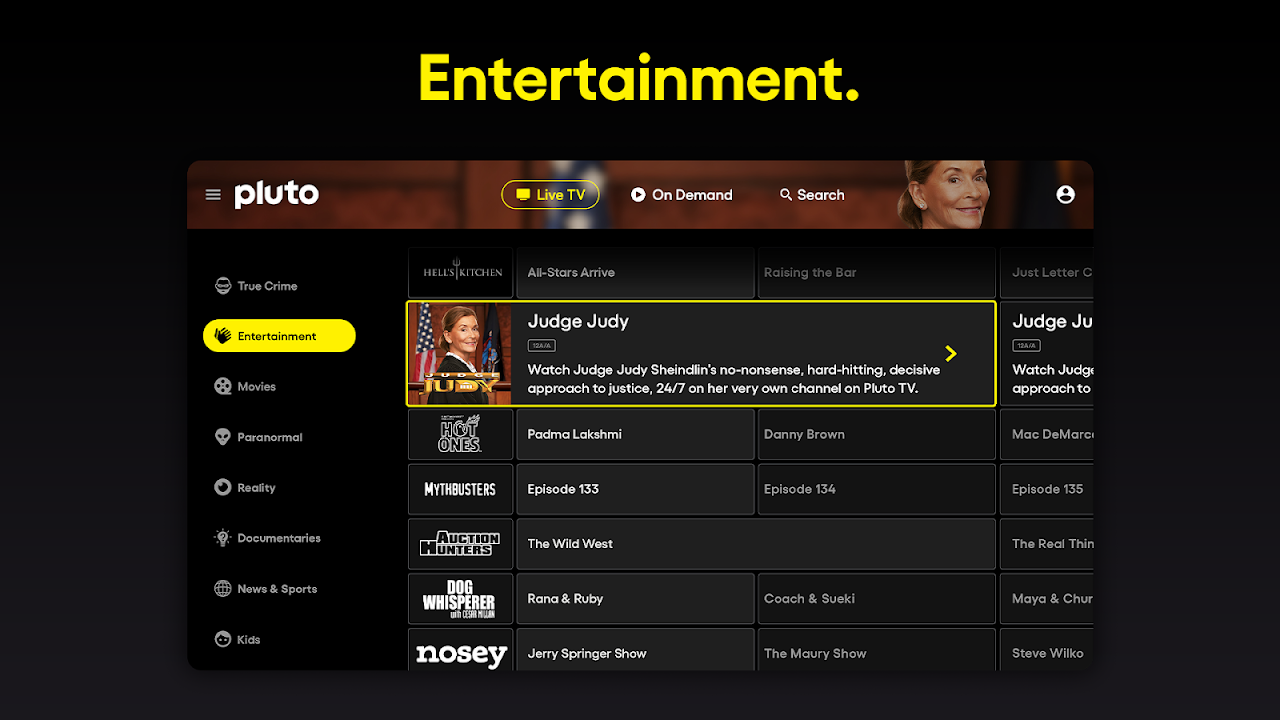Click the Judge Judy program description text
Screen dimensions: 1280x720
[x=734, y=379]
